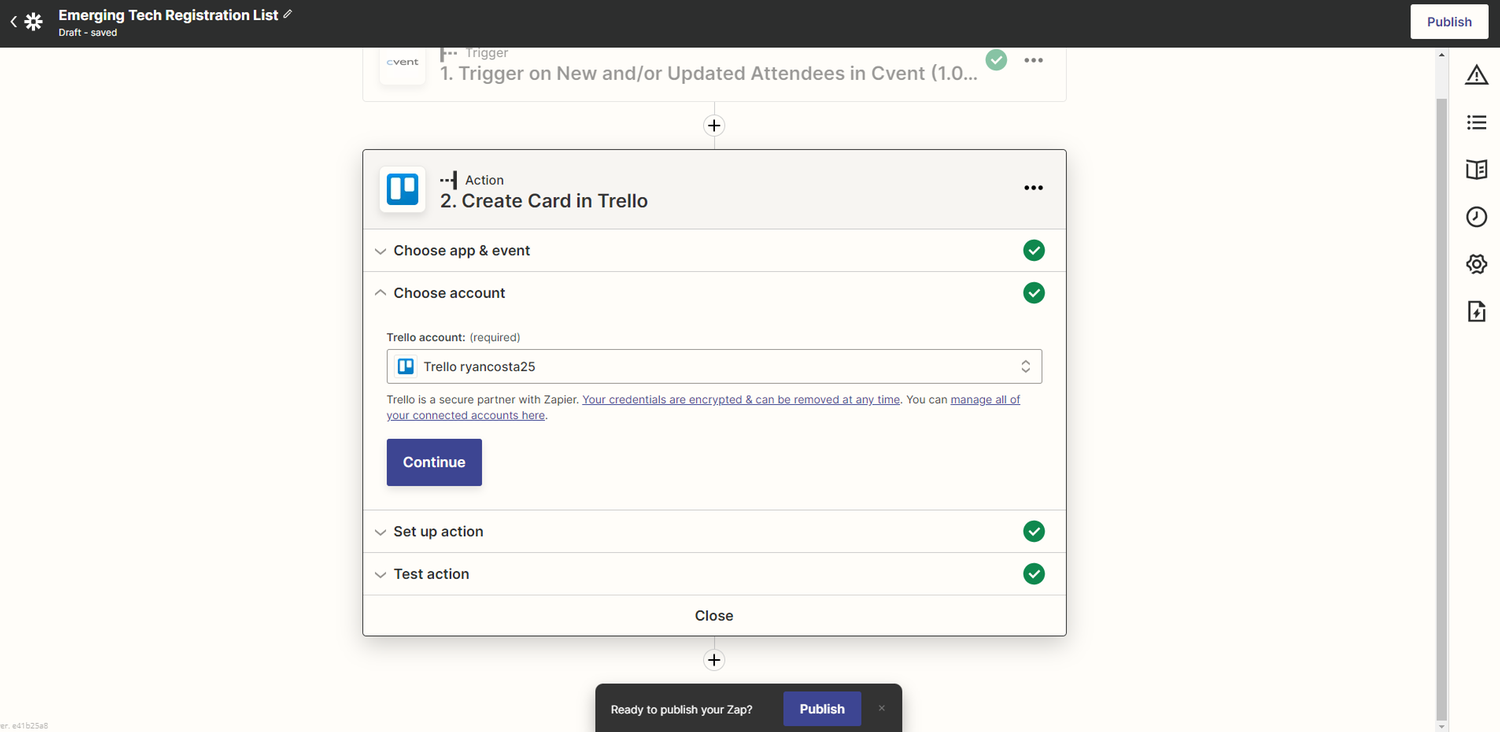Expand the Set up action section

click(437, 531)
